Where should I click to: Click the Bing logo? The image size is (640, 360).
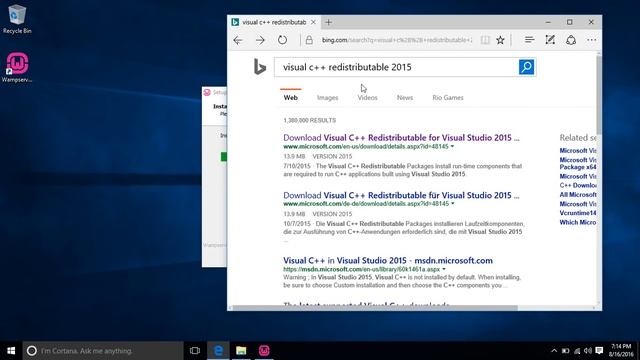pos(260,67)
